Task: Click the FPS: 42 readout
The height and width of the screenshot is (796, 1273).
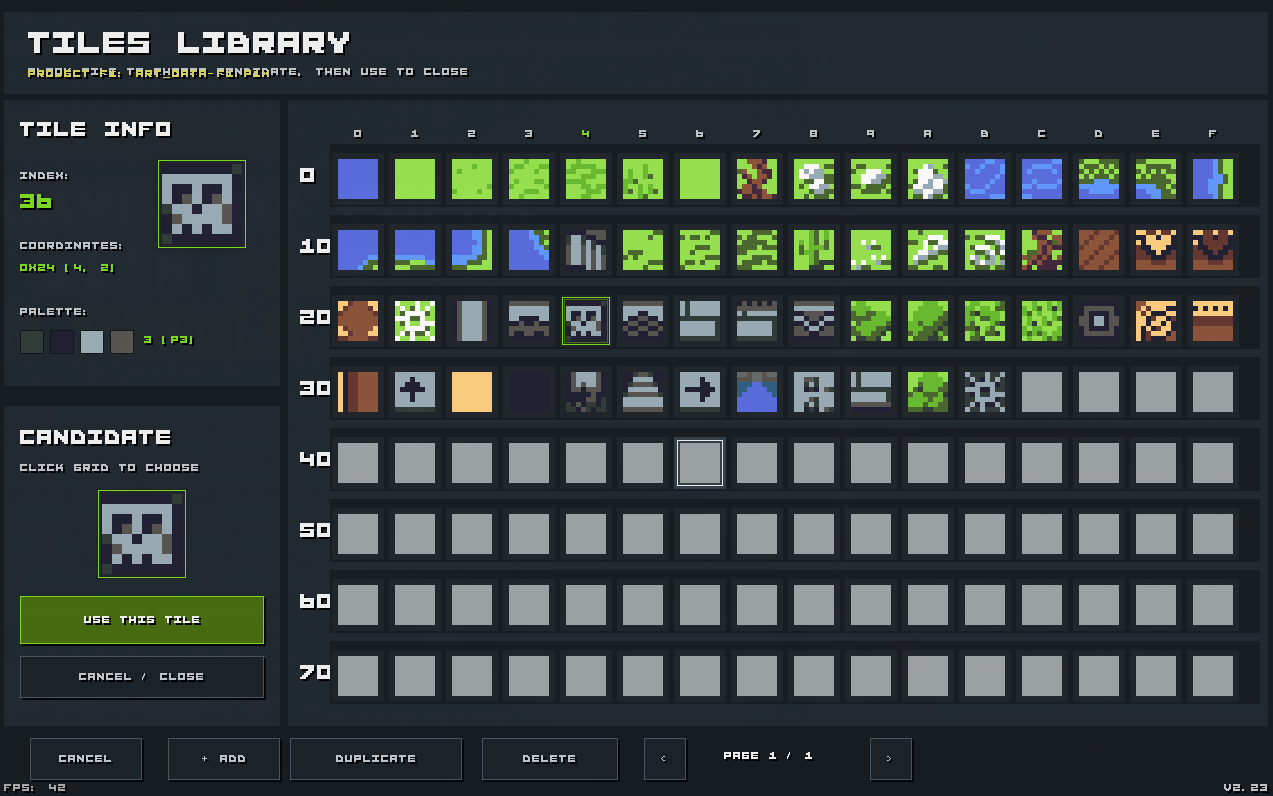Action: click(x=35, y=788)
